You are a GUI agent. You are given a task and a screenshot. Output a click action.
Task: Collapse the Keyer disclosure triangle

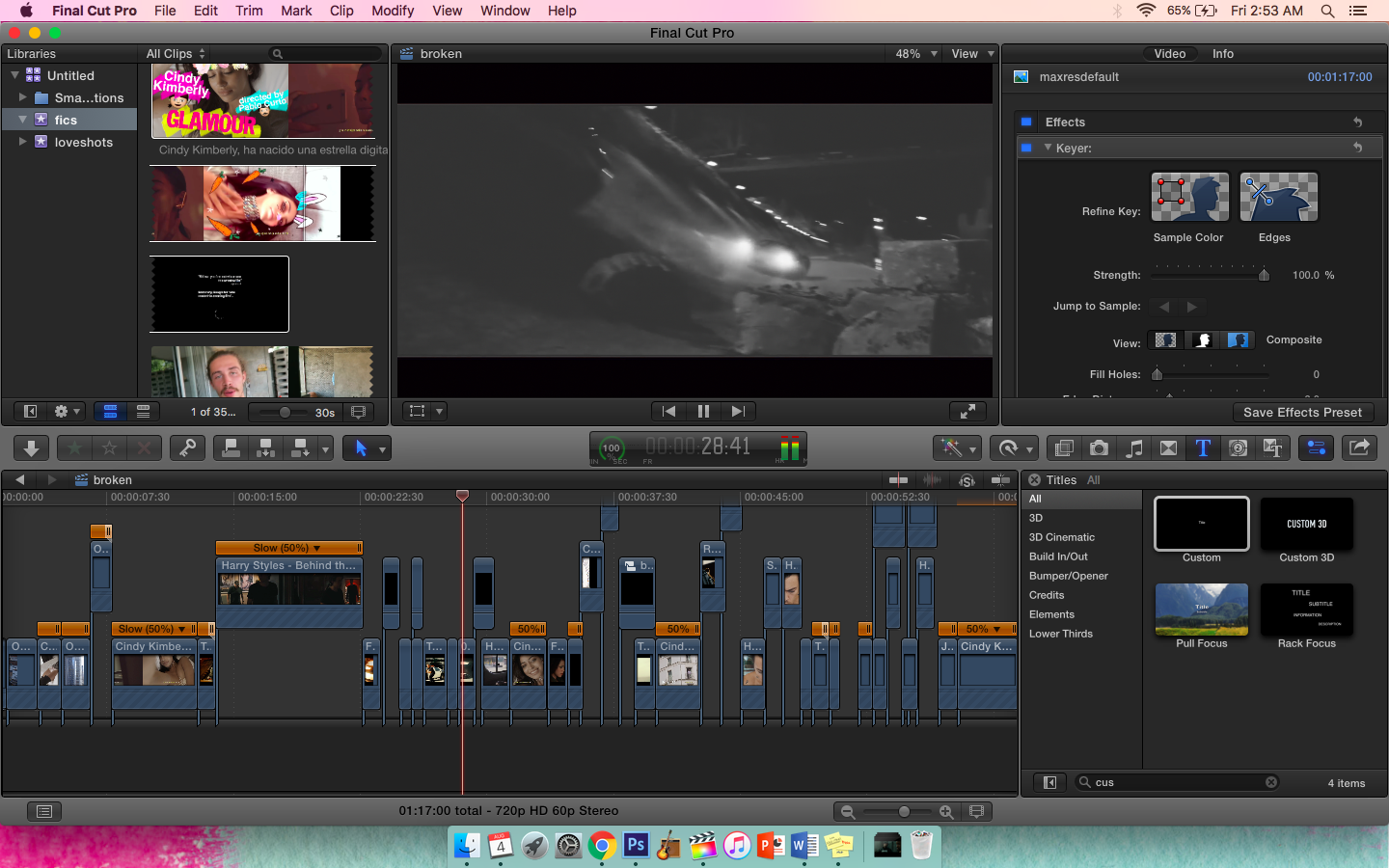pos(1048,148)
